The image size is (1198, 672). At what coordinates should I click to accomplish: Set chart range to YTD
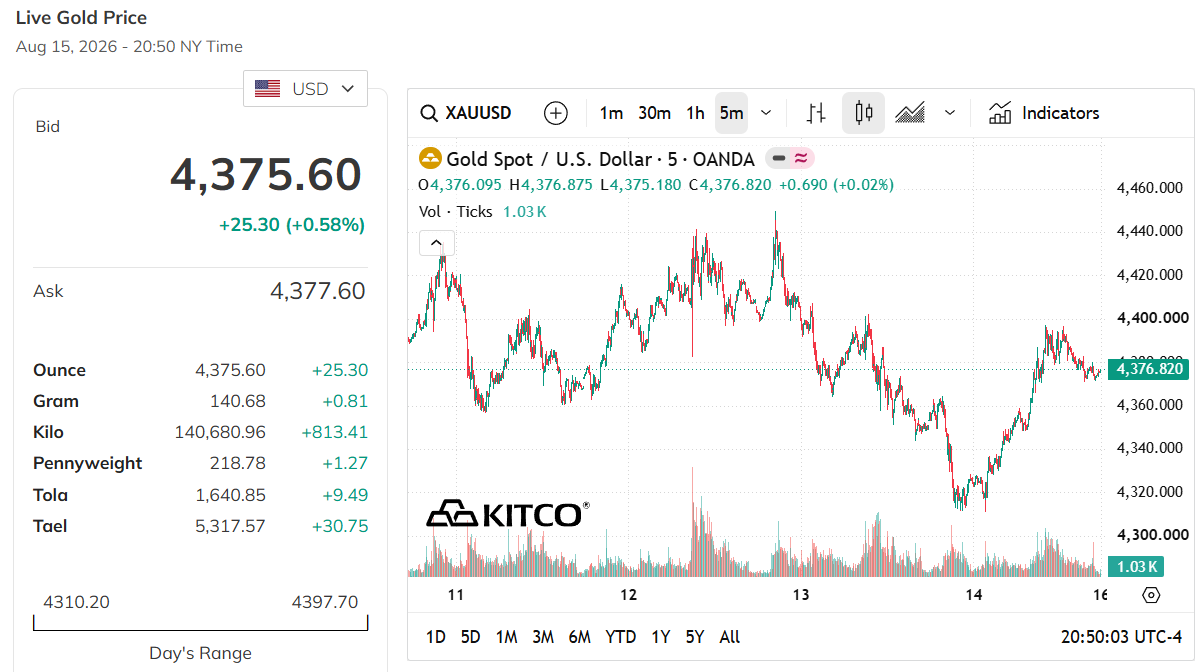pos(620,637)
